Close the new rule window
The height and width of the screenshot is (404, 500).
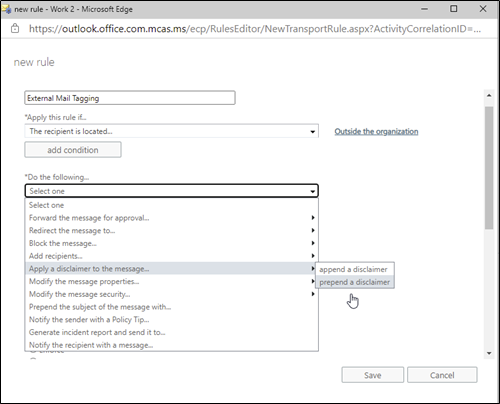483,9
